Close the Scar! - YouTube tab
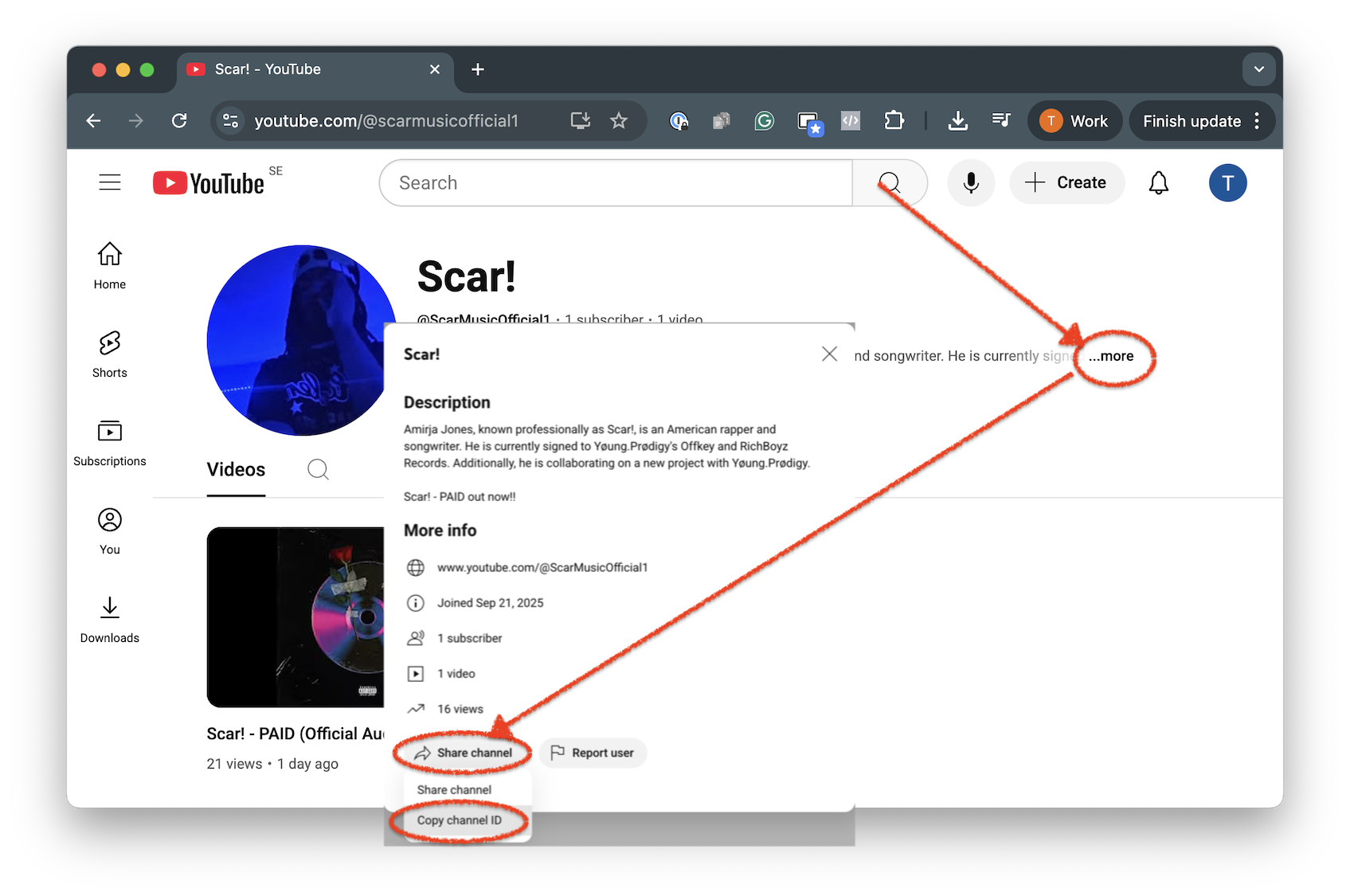1350x896 pixels. pos(435,69)
